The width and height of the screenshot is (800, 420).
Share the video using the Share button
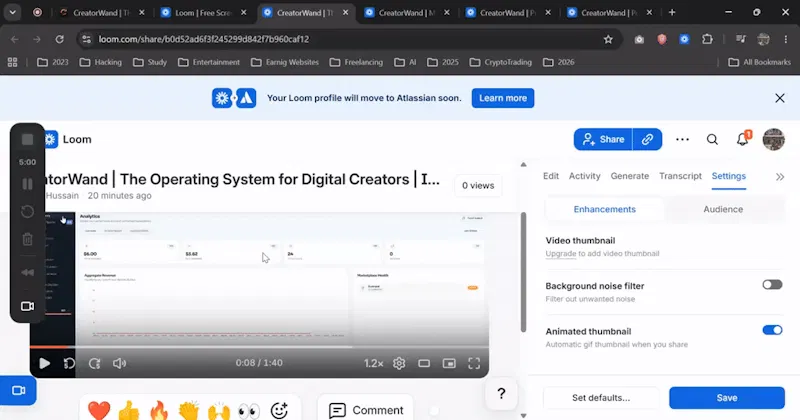[603, 139]
